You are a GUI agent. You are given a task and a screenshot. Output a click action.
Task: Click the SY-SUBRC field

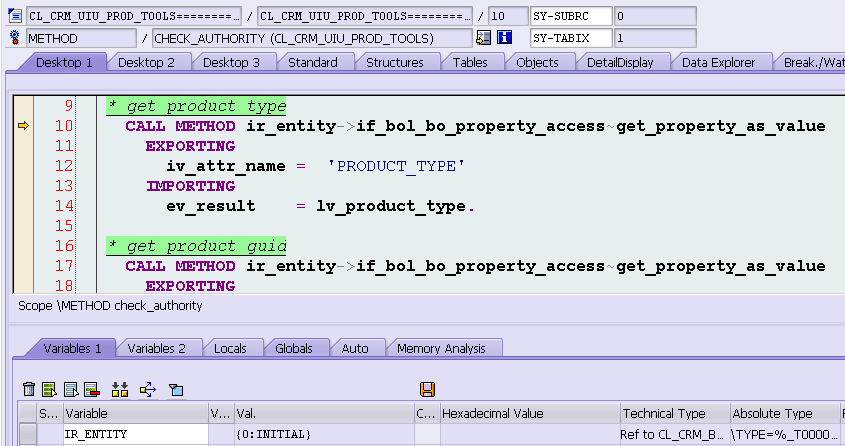(571, 16)
